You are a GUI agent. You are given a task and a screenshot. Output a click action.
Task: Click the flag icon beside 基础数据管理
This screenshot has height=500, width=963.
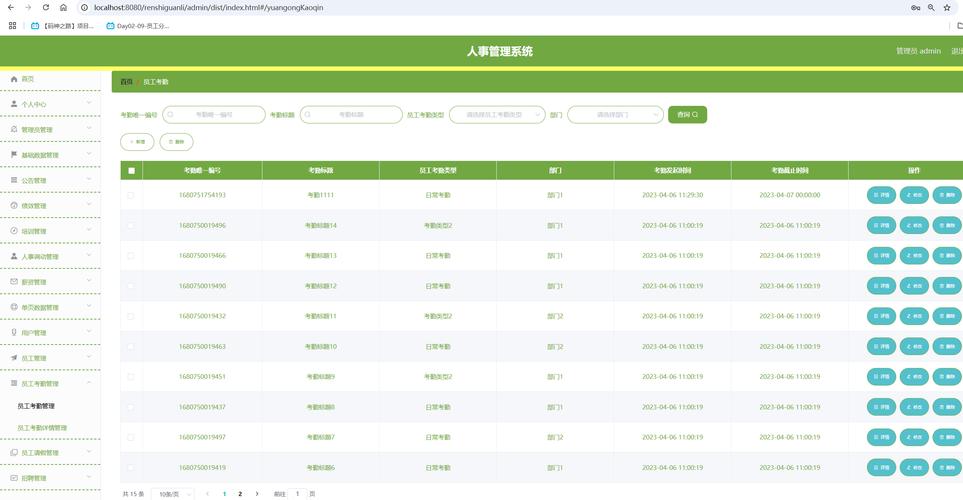(14, 155)
